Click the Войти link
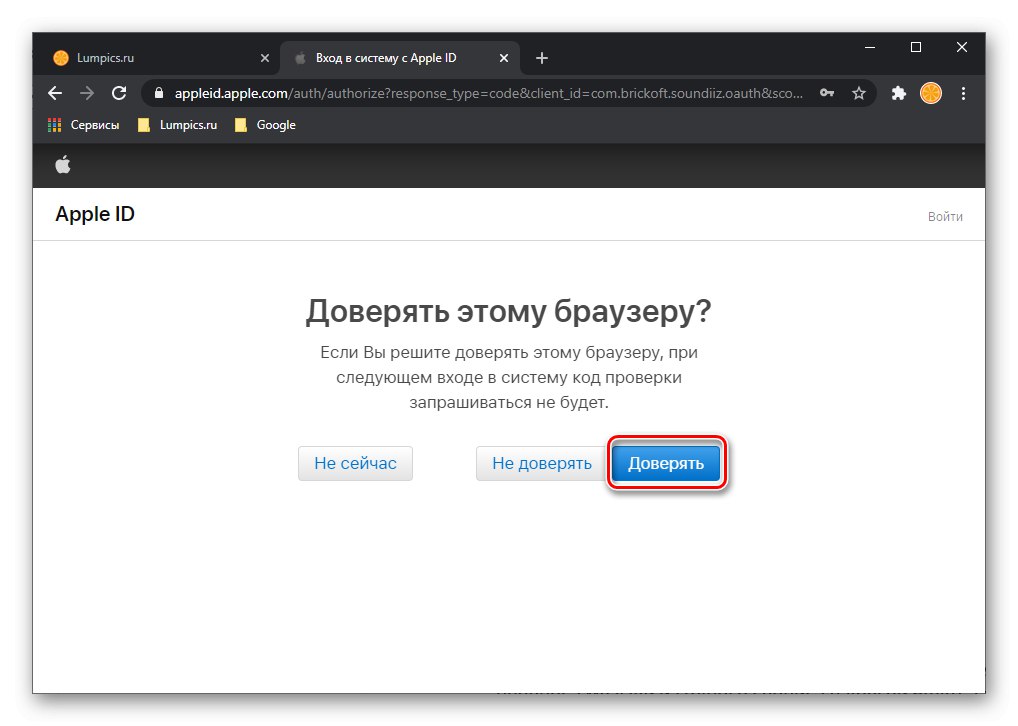The height and width of the screenshot is (726, 1018). pyautogui.click(x=945, y=217)
